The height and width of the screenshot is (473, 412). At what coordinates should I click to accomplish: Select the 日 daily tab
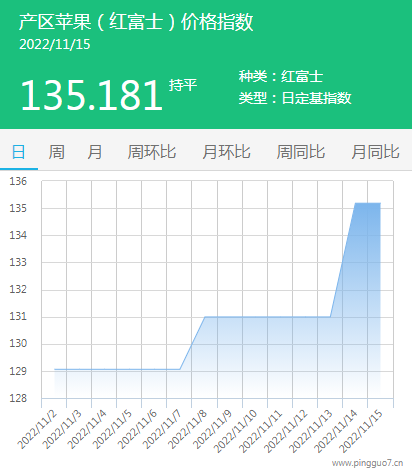coord(19,152)
